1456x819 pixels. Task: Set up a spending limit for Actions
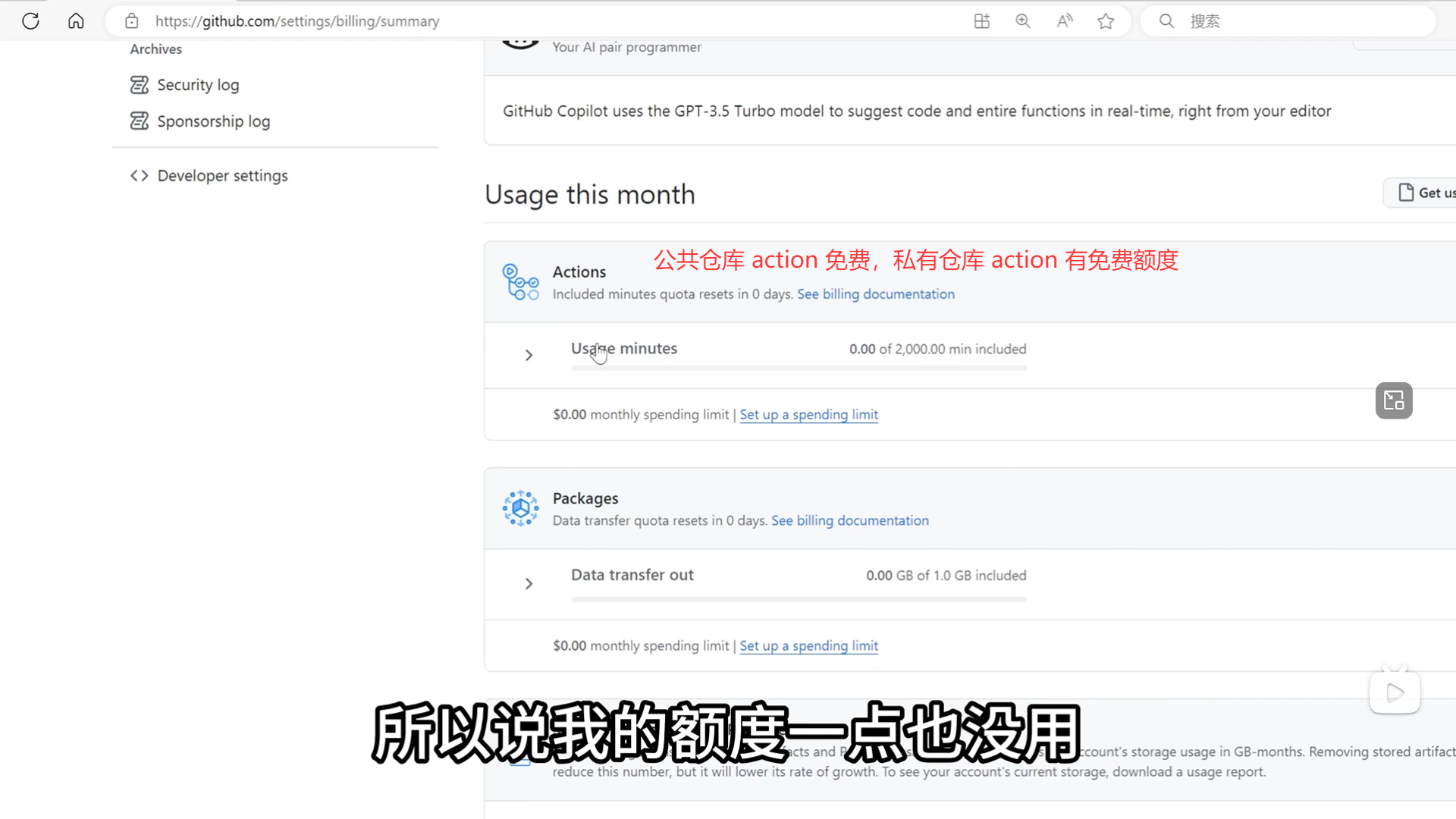[x=808, y=415]
